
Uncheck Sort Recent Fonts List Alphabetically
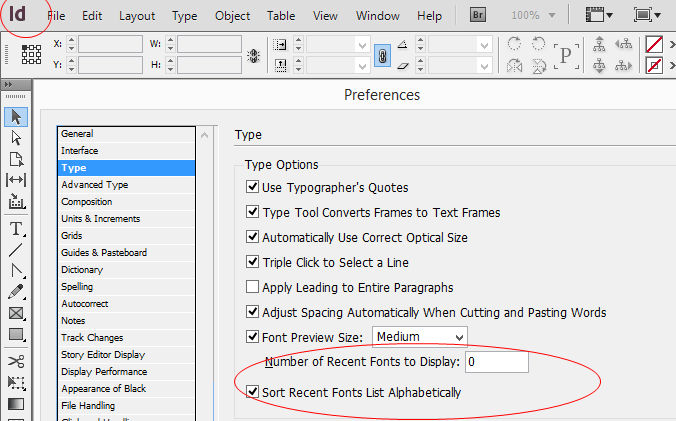[x=252, y=392]
